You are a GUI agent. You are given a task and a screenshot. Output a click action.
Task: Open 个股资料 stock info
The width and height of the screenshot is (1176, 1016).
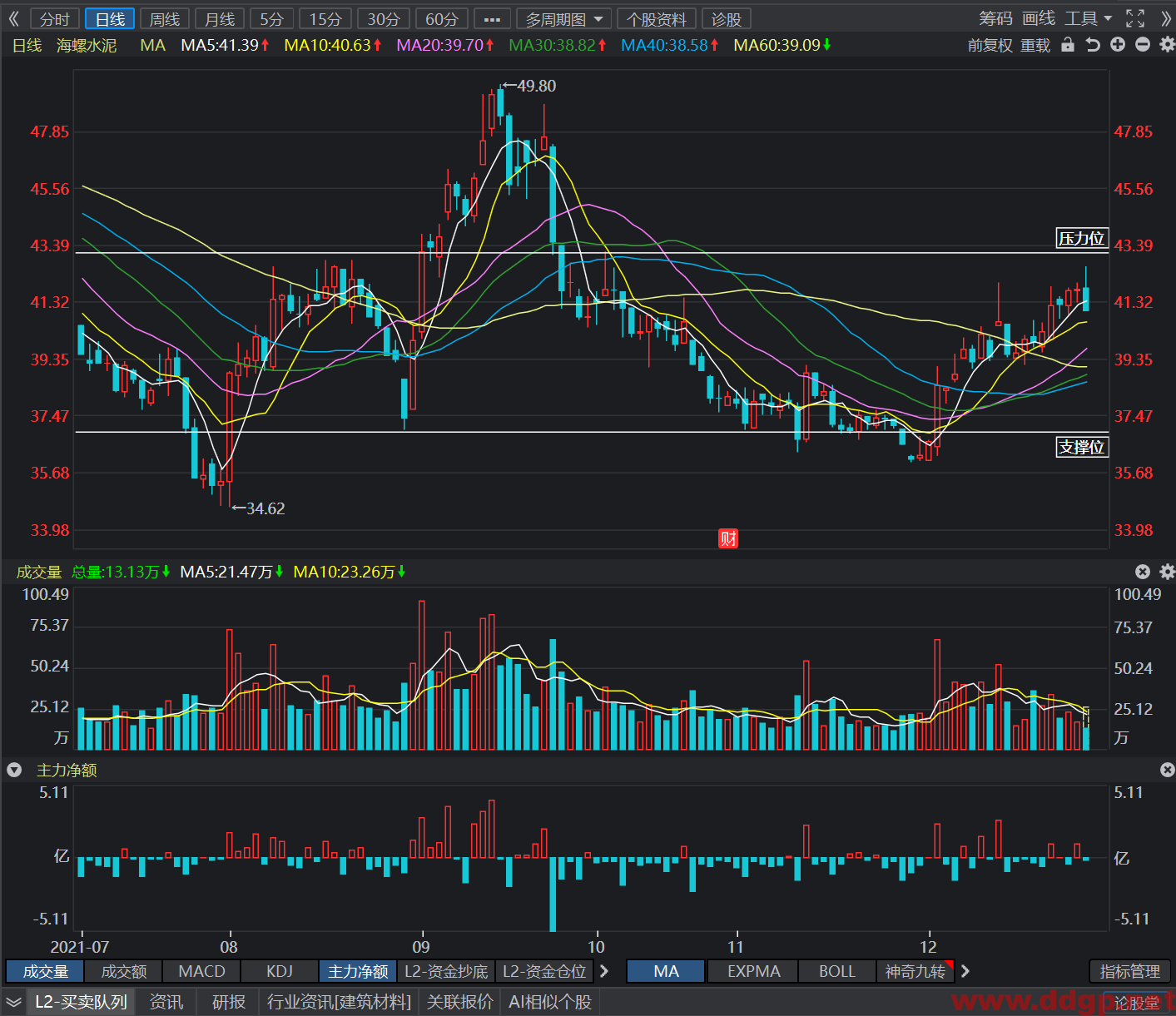(x=657, y=18)
